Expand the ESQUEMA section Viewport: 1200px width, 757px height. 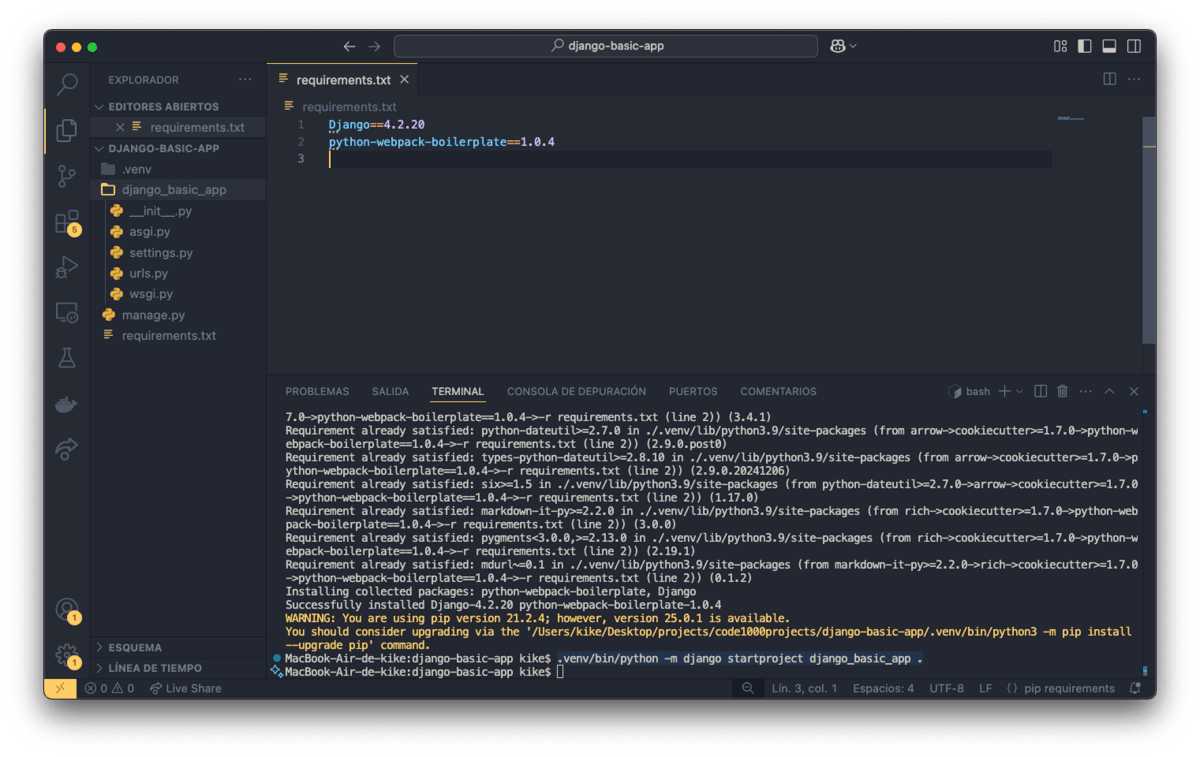click(x=178, y=647)
